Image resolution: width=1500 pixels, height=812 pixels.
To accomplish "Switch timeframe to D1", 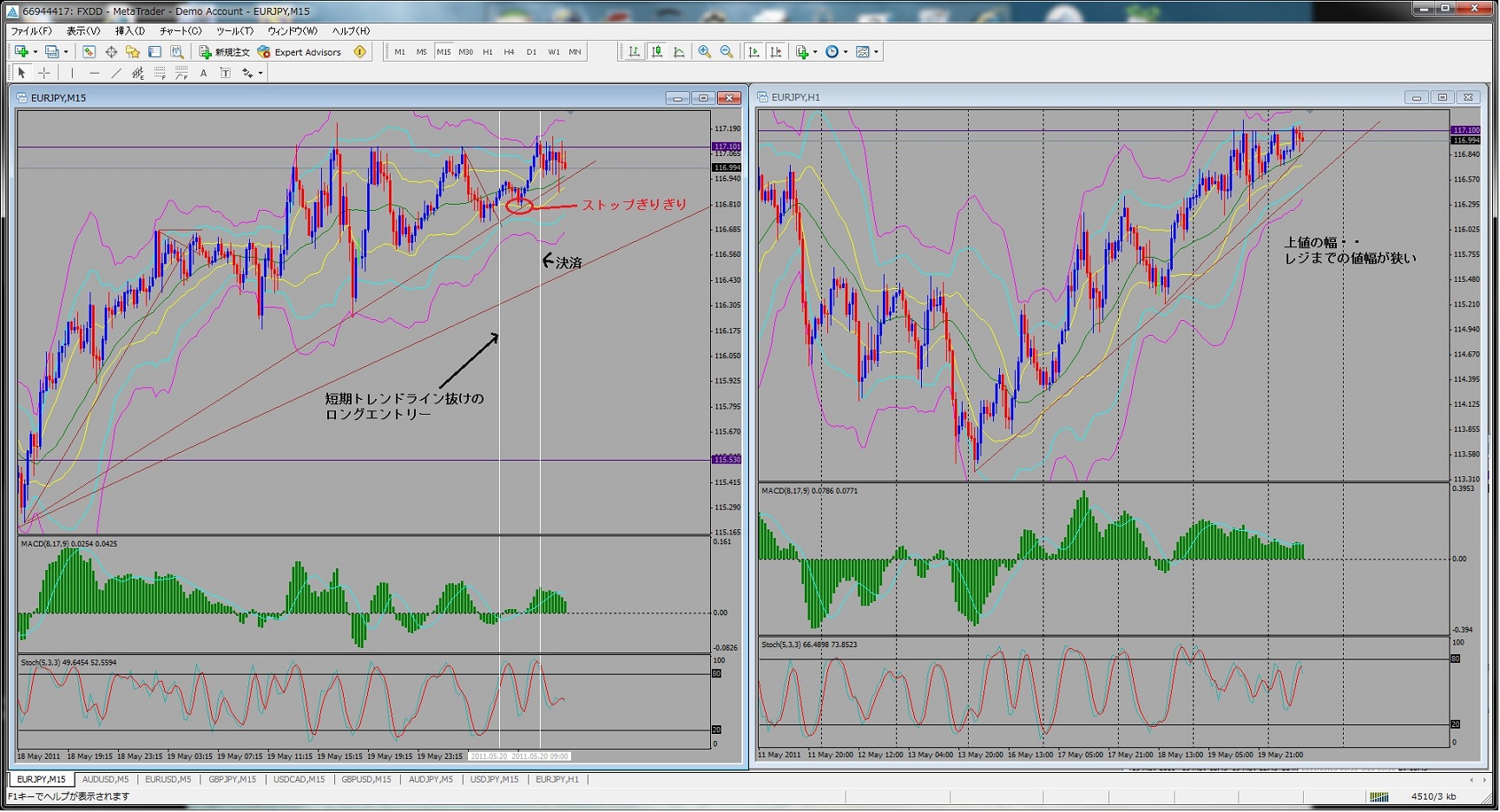I will point(531,52).
